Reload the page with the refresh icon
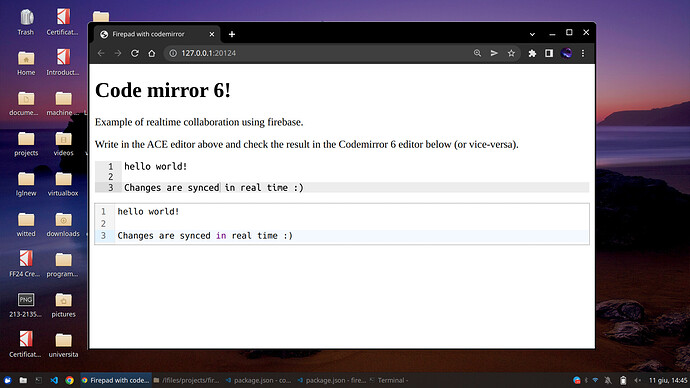 [x=135, y=53]
